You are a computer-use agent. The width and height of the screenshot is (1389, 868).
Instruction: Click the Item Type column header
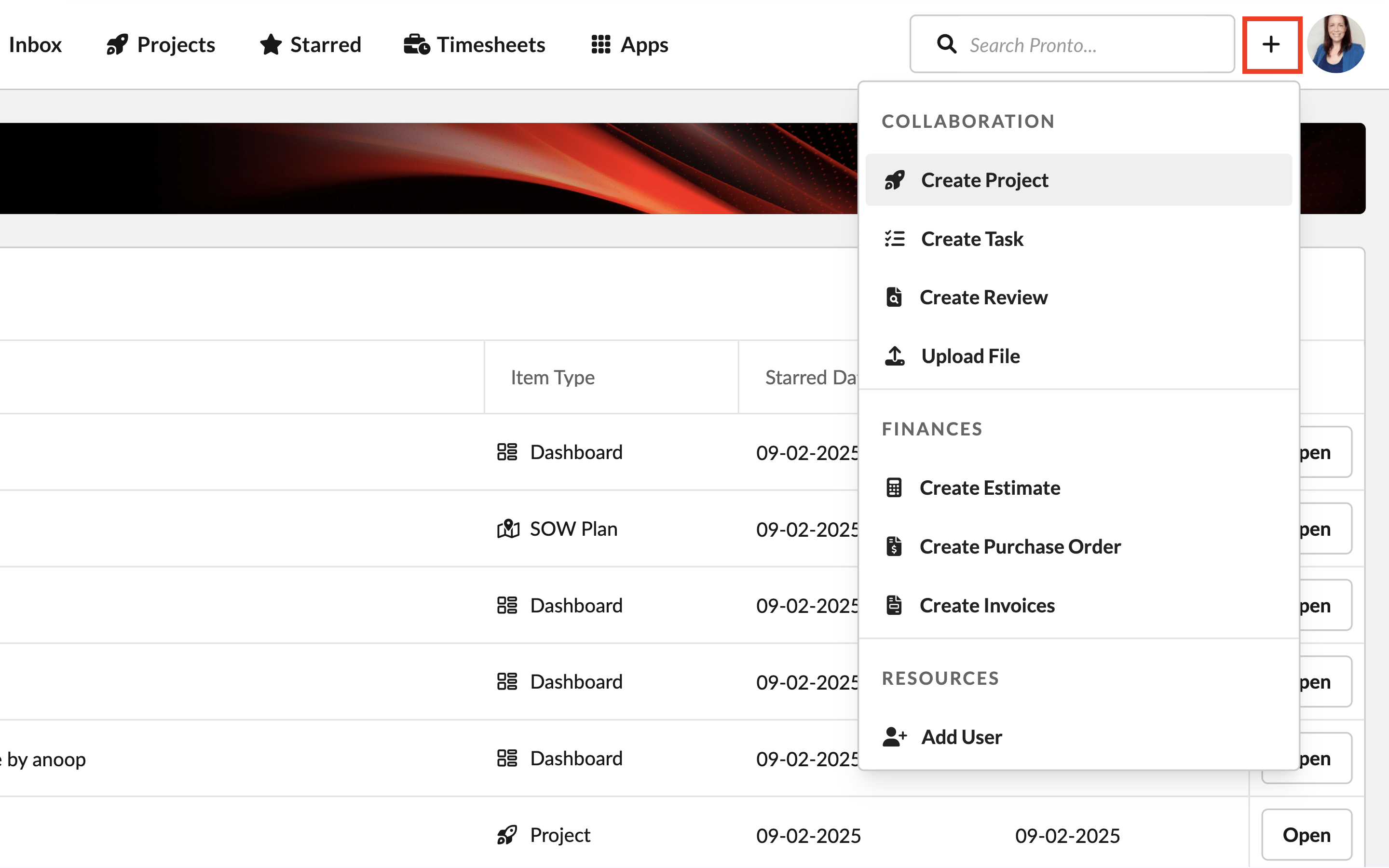point(552,377)
